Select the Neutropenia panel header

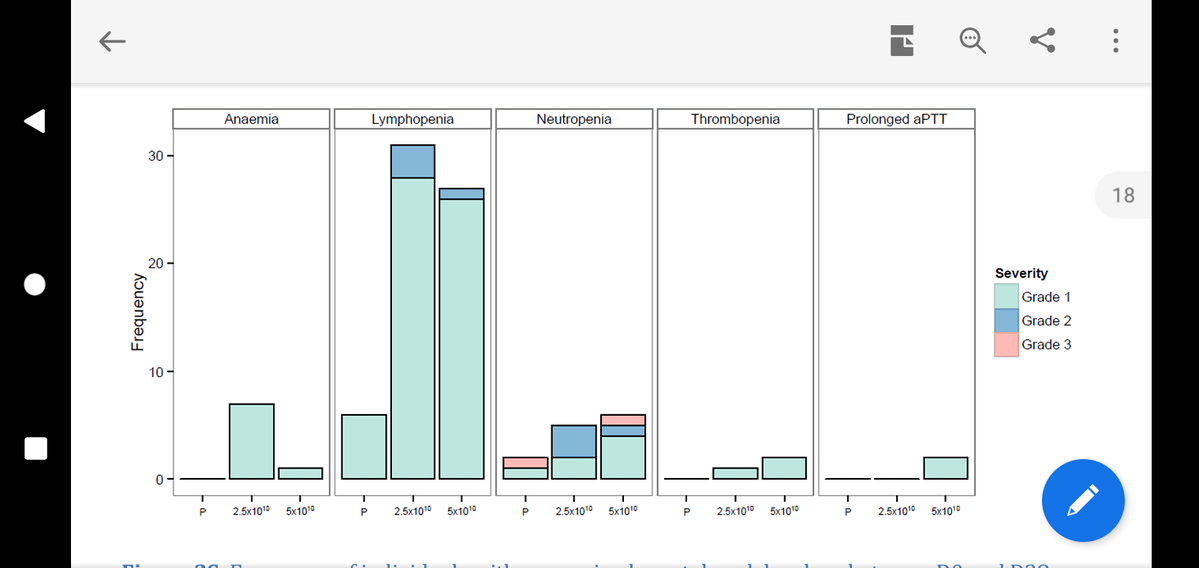(574, 119)
